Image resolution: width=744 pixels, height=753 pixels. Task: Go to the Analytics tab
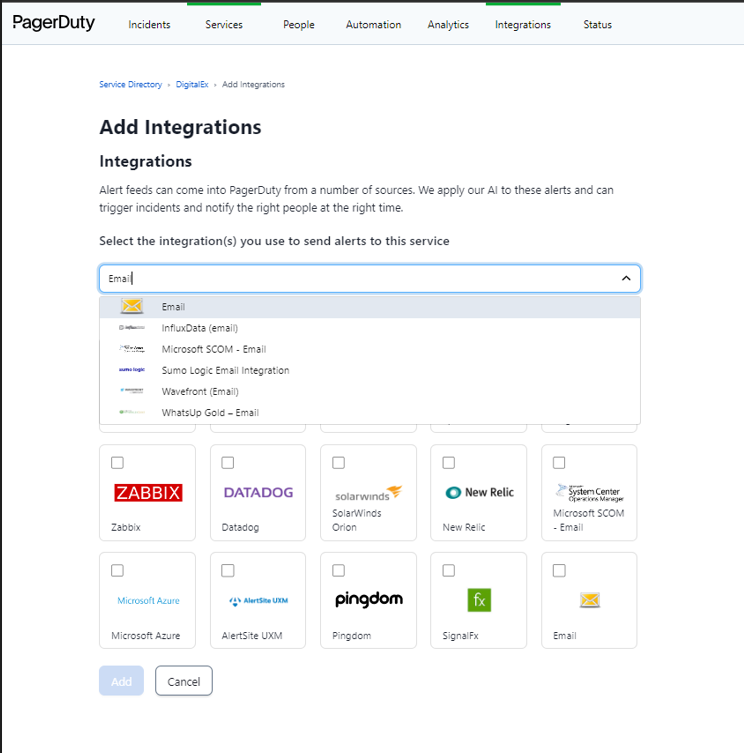[x=448, y=25]
